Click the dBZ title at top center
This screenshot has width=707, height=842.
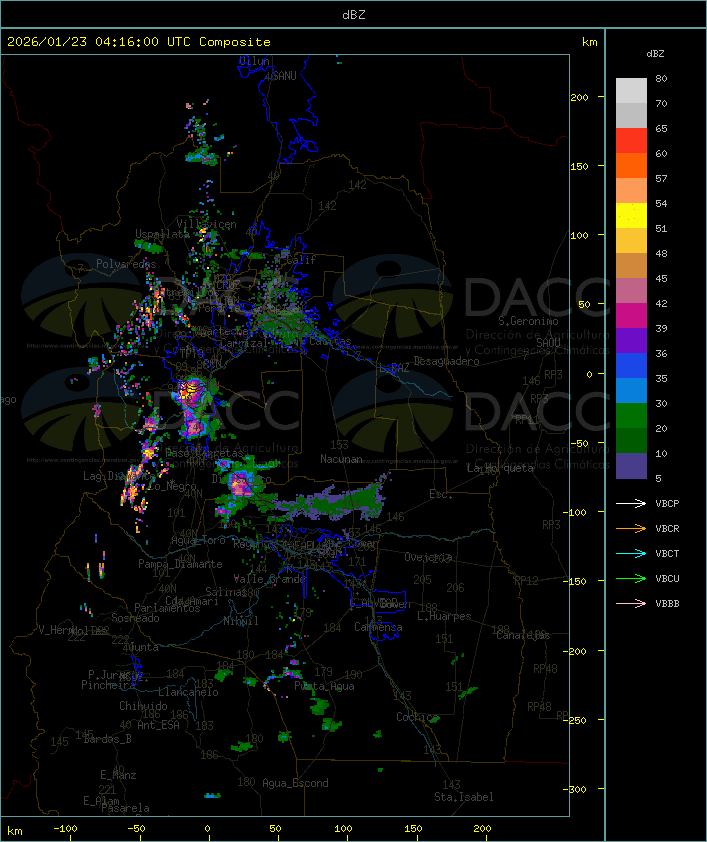click(x=353, y=14)
